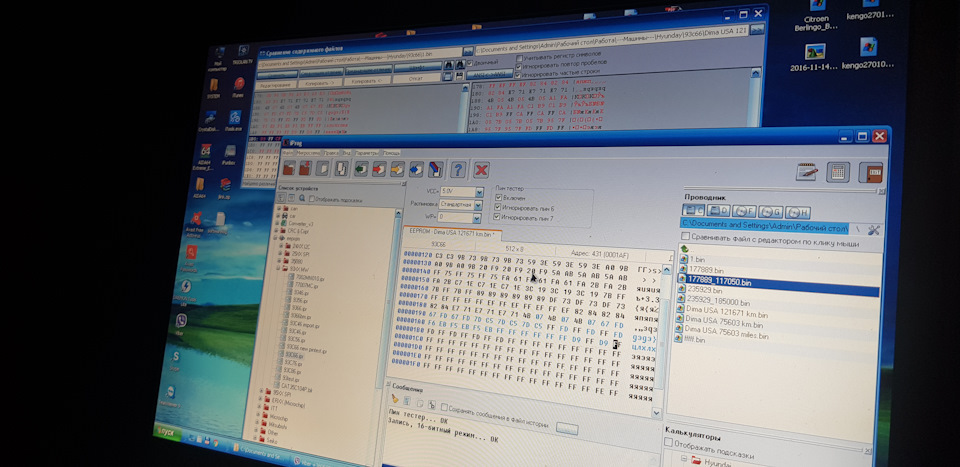Select drive G in Проводник panel

(x=770, y=212)
